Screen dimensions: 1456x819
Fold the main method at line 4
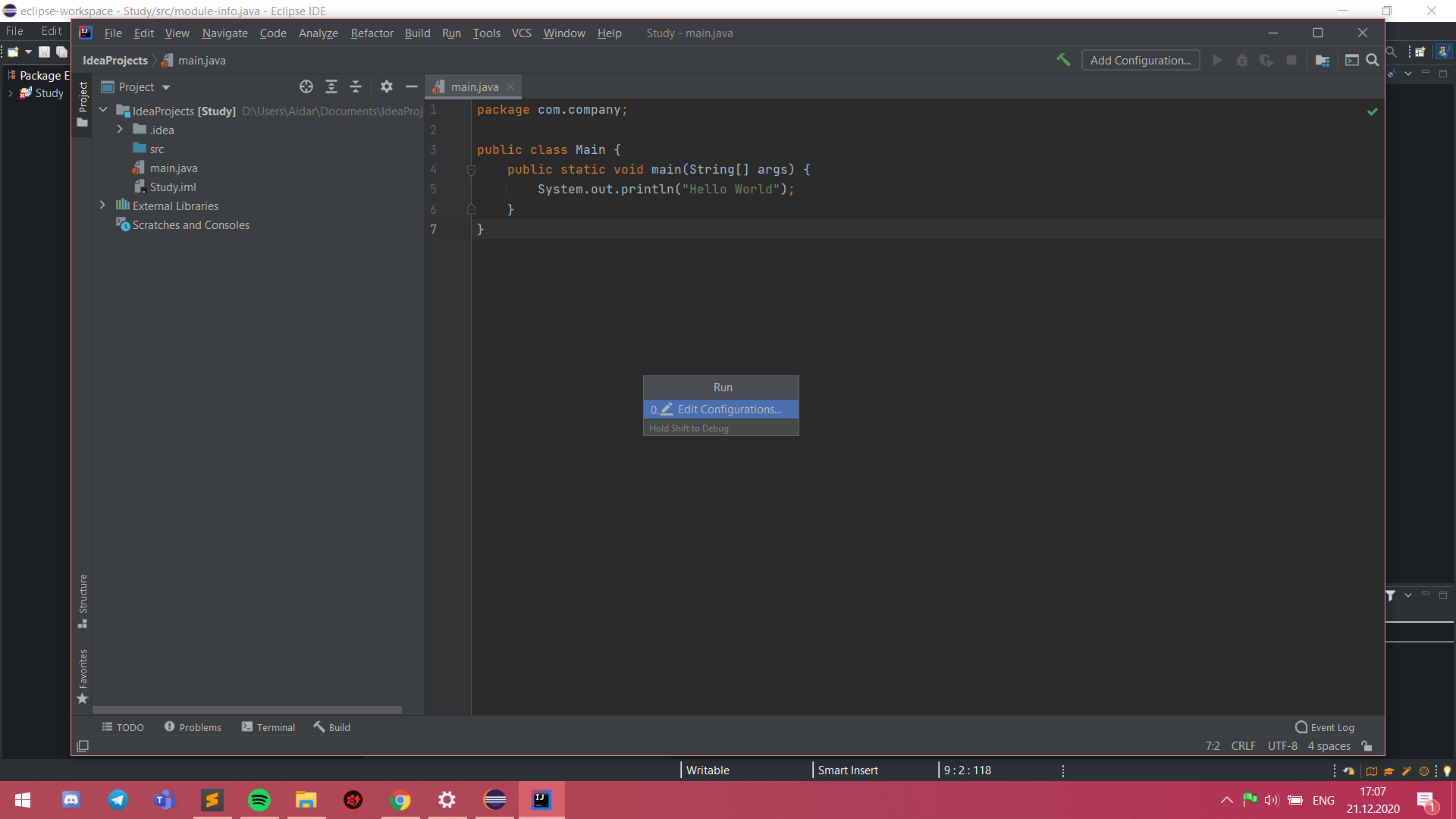coord(471,170)
